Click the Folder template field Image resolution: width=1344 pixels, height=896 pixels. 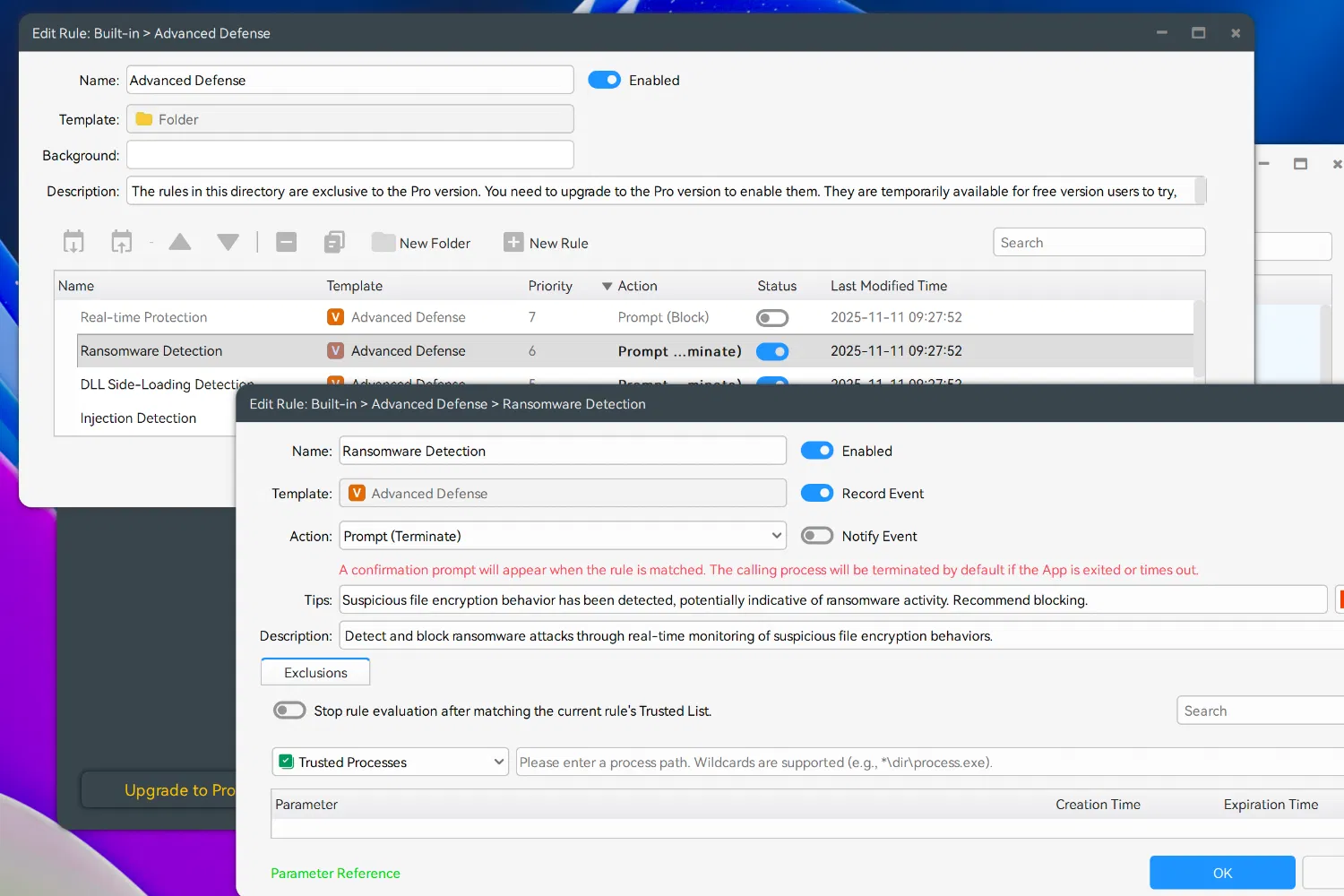[x=349, y=119]
